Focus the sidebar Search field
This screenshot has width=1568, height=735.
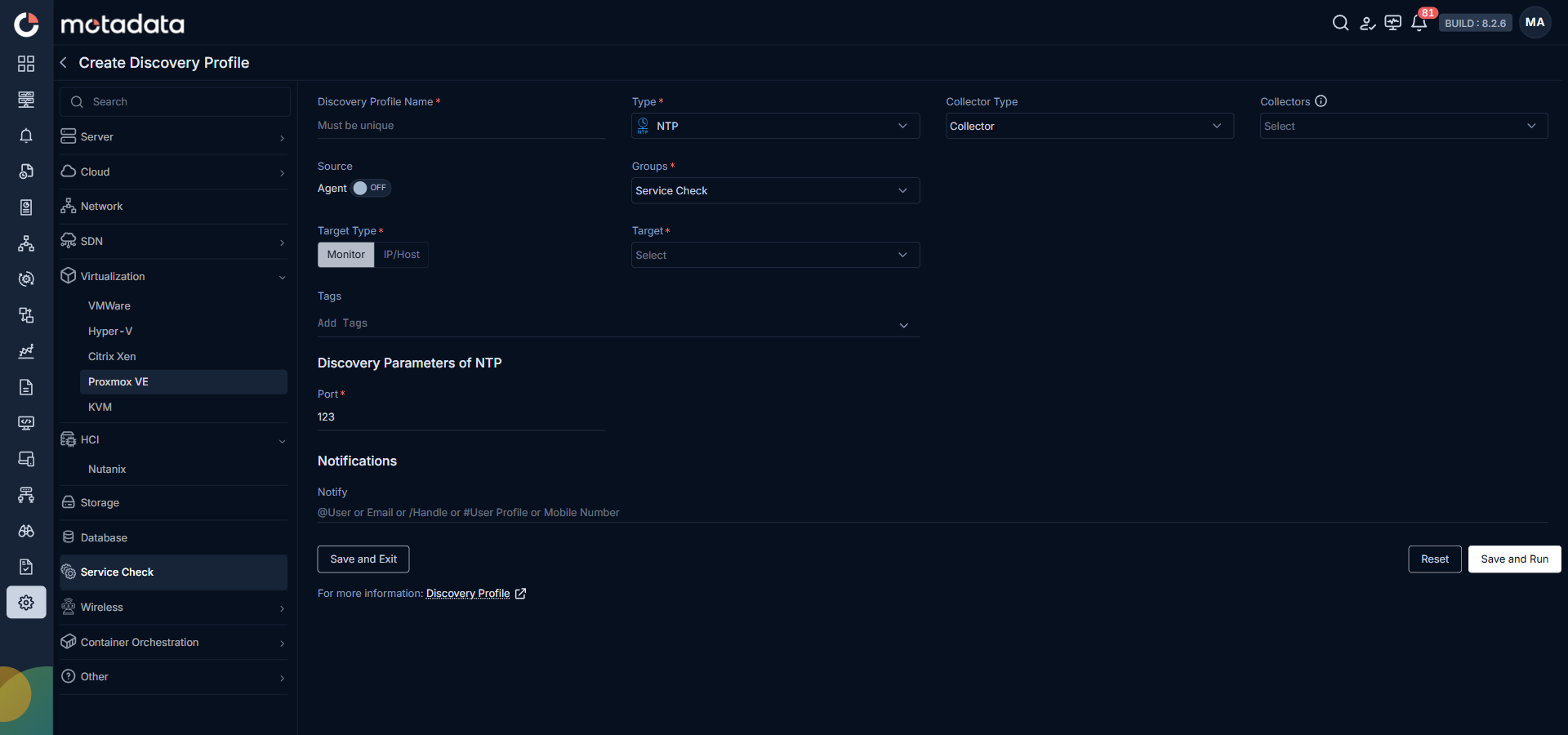[x=175, y=102]
